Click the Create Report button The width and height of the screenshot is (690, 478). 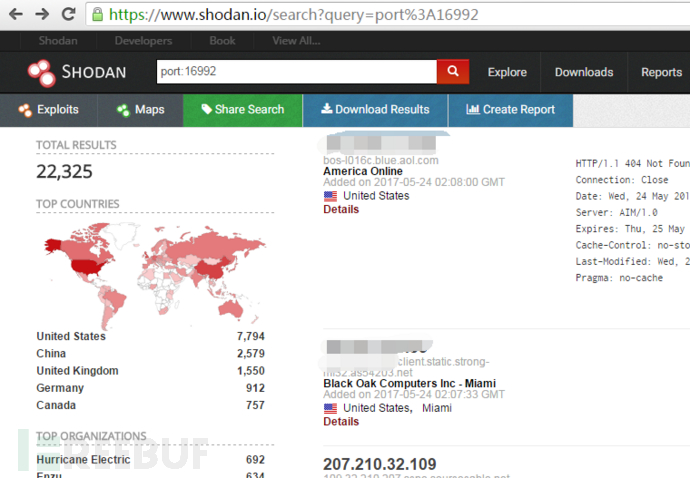[x=510, y=110]
